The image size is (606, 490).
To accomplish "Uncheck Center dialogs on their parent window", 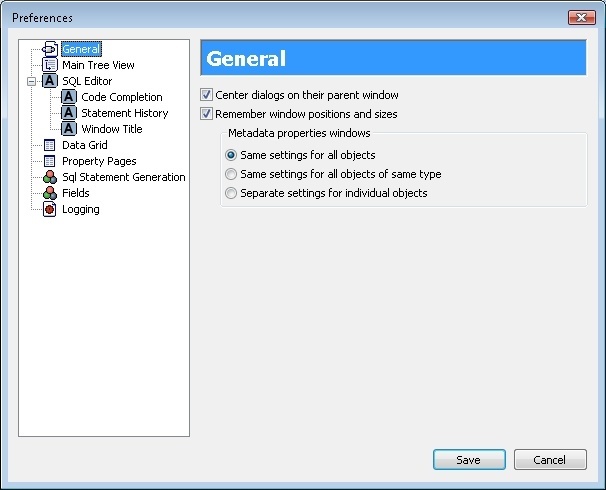I will [x=207, y=95].
